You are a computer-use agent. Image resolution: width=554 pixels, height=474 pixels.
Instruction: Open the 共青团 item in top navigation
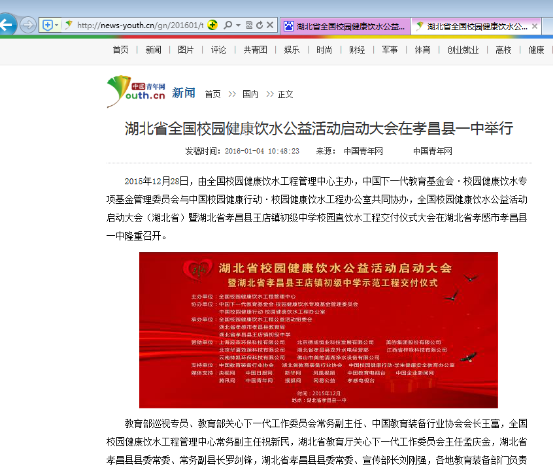(255, 50)
